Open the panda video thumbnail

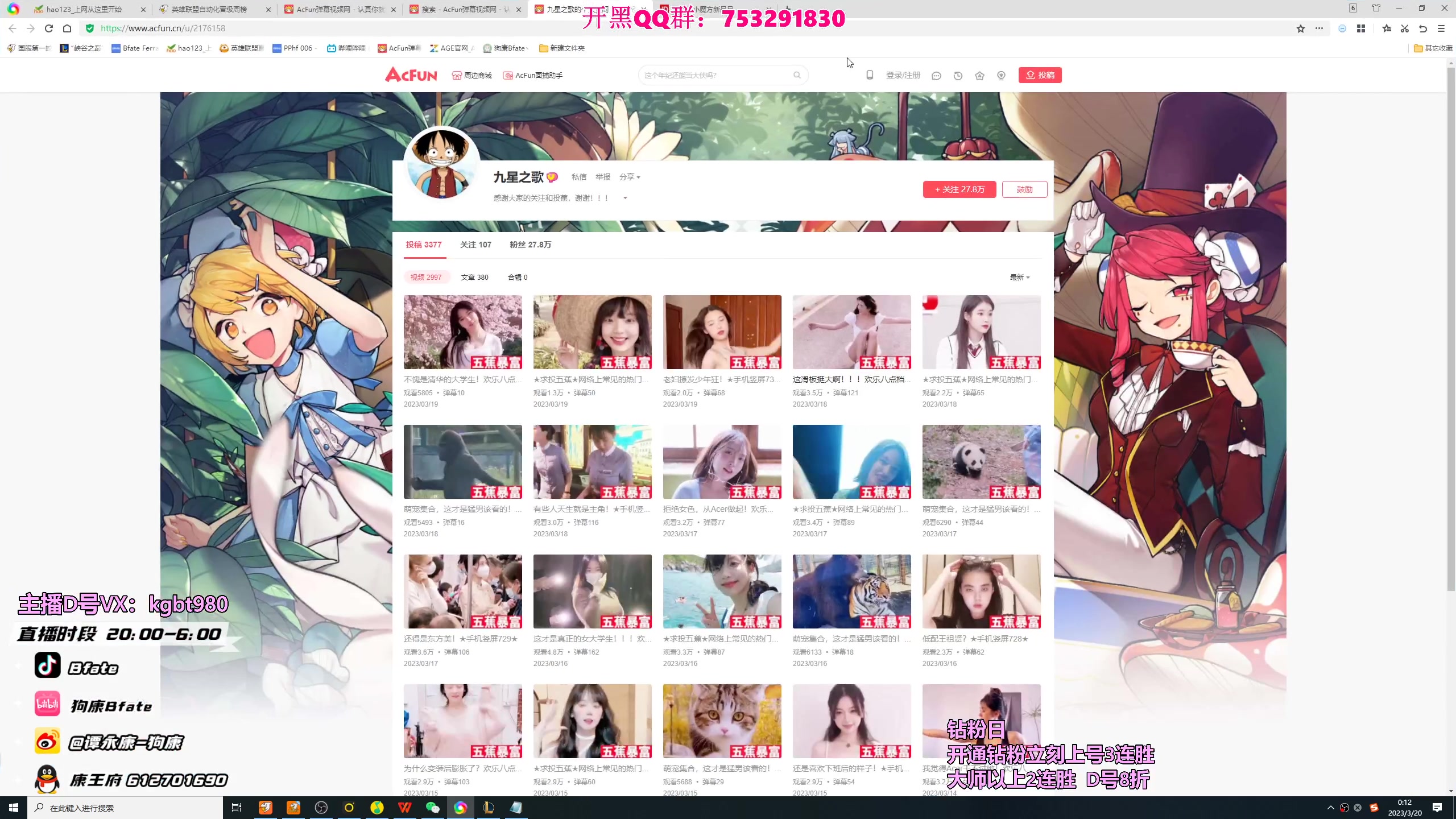tap(981, 462)
